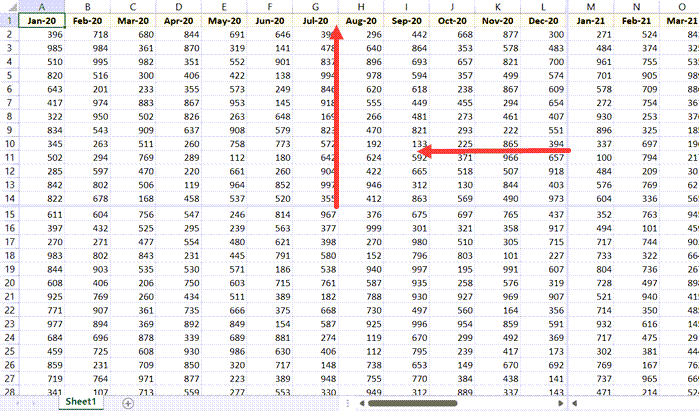Viewport: 699px width, 411px height.
Task: Select column G header
Action: [x=318, y=6]
